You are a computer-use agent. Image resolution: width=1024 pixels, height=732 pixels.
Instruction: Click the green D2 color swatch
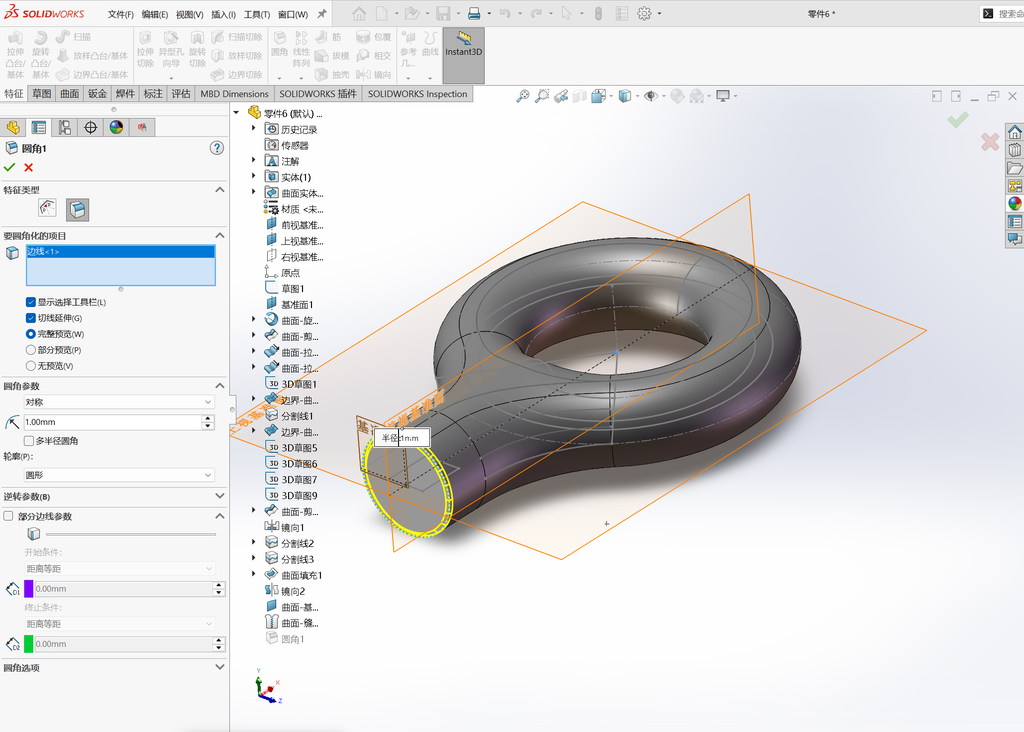(x=29, y=644)
